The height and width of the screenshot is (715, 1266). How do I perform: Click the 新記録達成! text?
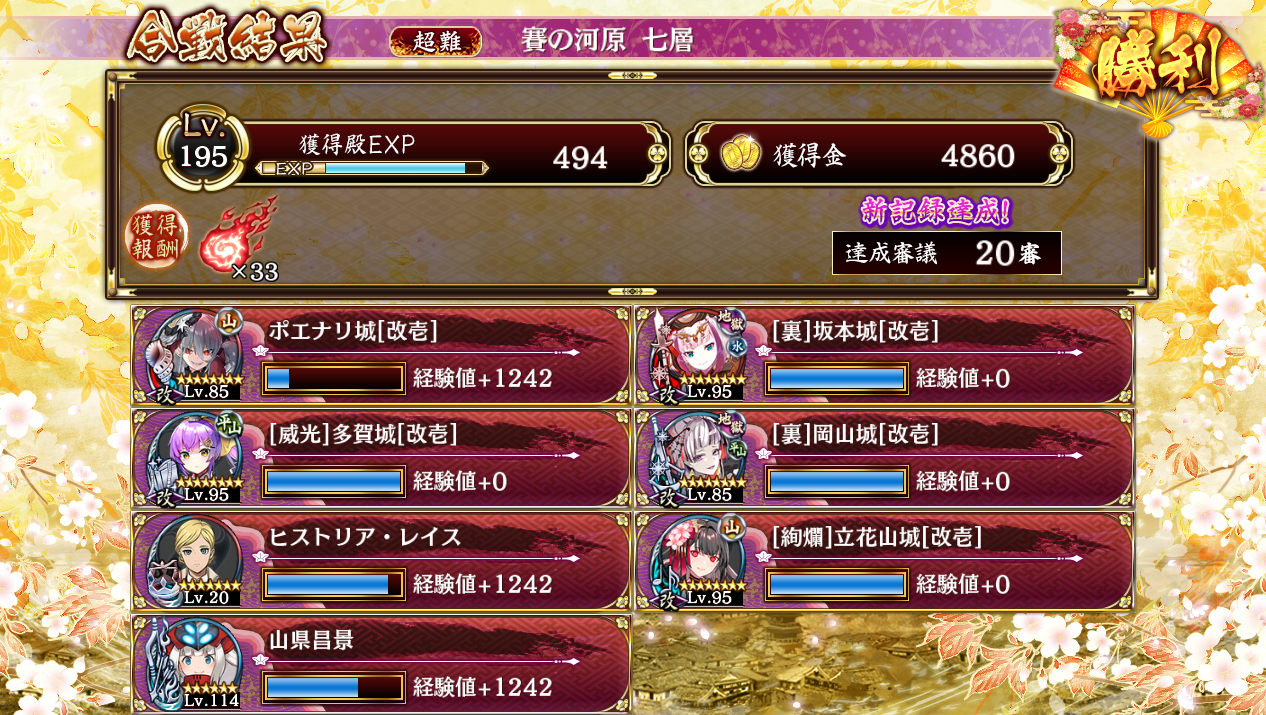pyautogui.click(x=936, y=211)
